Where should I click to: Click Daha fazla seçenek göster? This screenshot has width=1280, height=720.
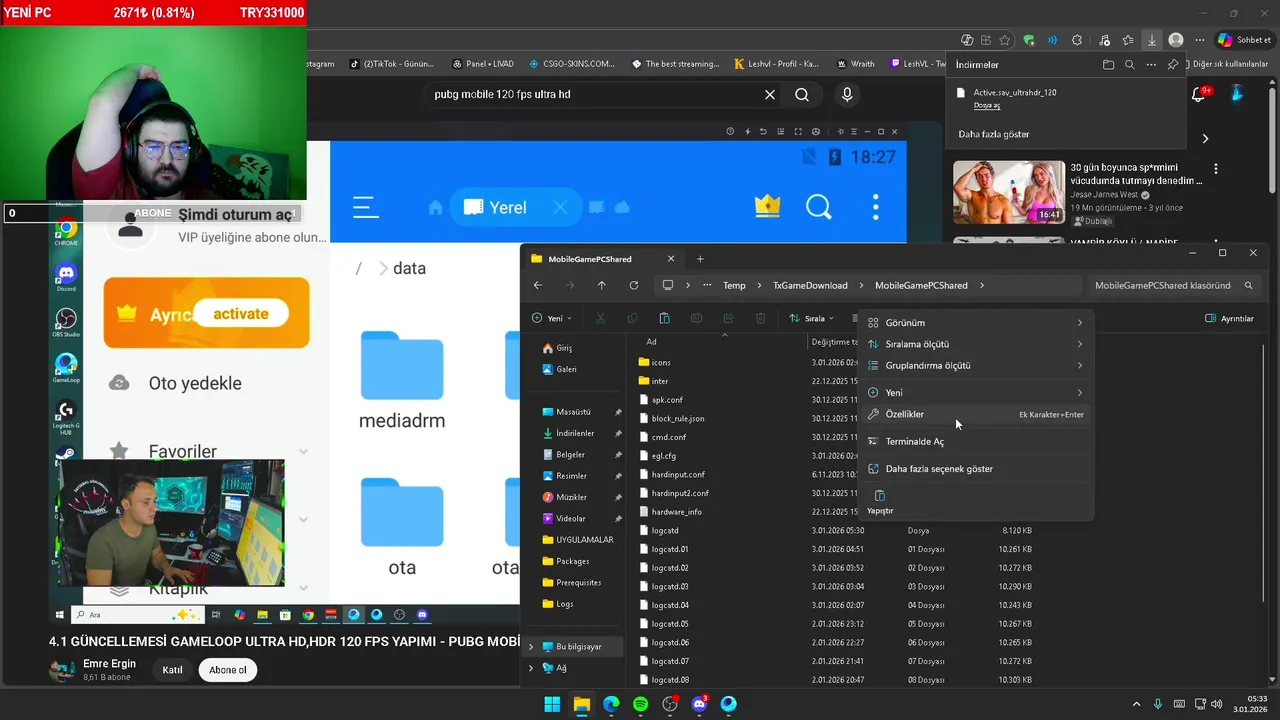click(976, 468)
